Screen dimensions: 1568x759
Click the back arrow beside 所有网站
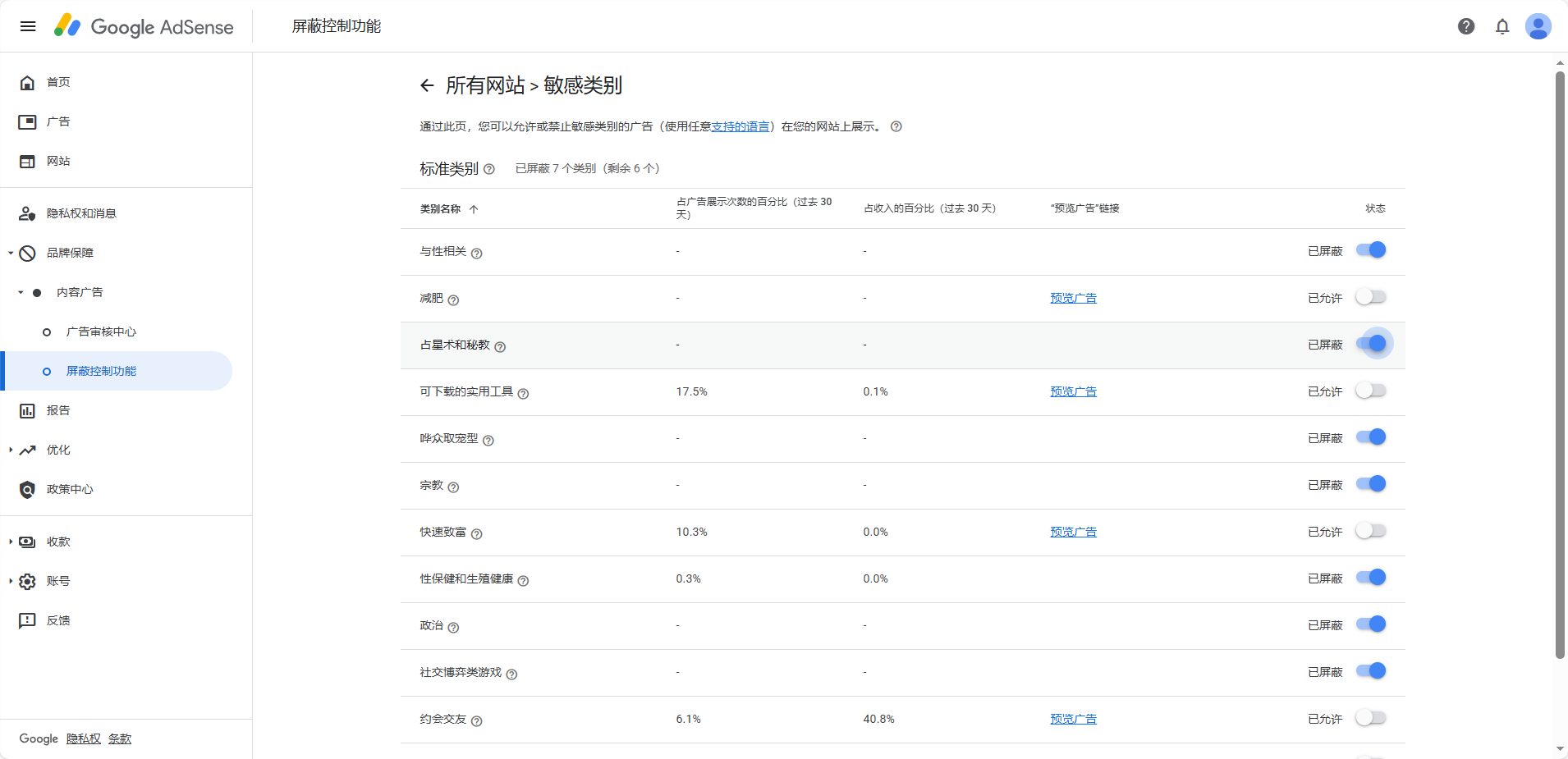tap(427, 85)
